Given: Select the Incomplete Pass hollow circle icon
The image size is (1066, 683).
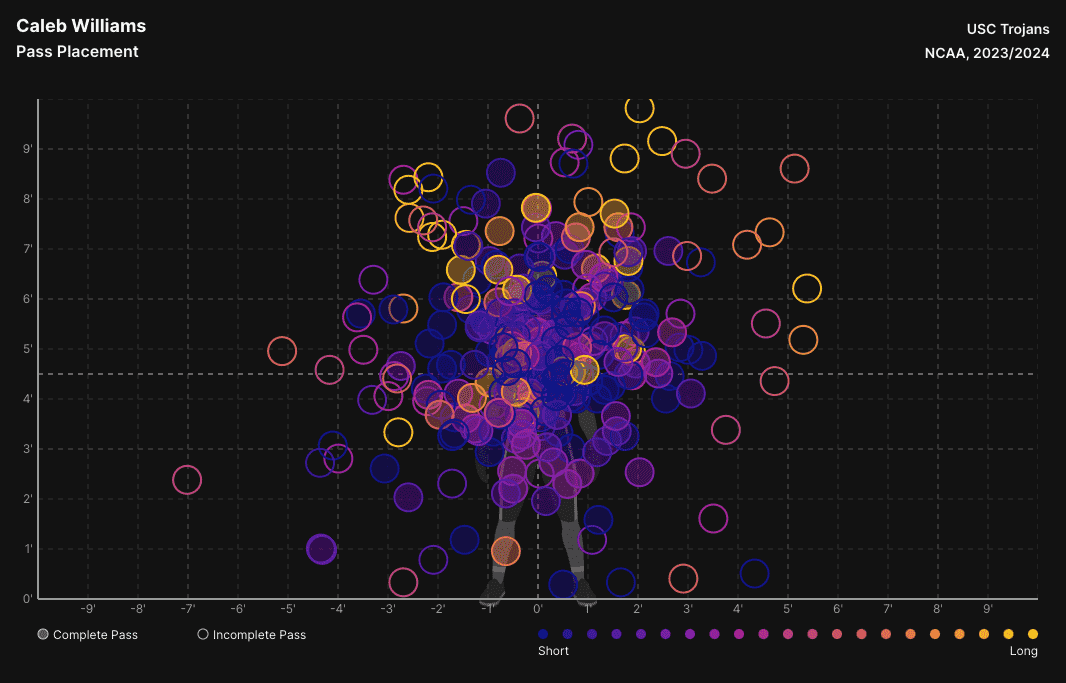Looking at the screenshot, I should 203,633.
